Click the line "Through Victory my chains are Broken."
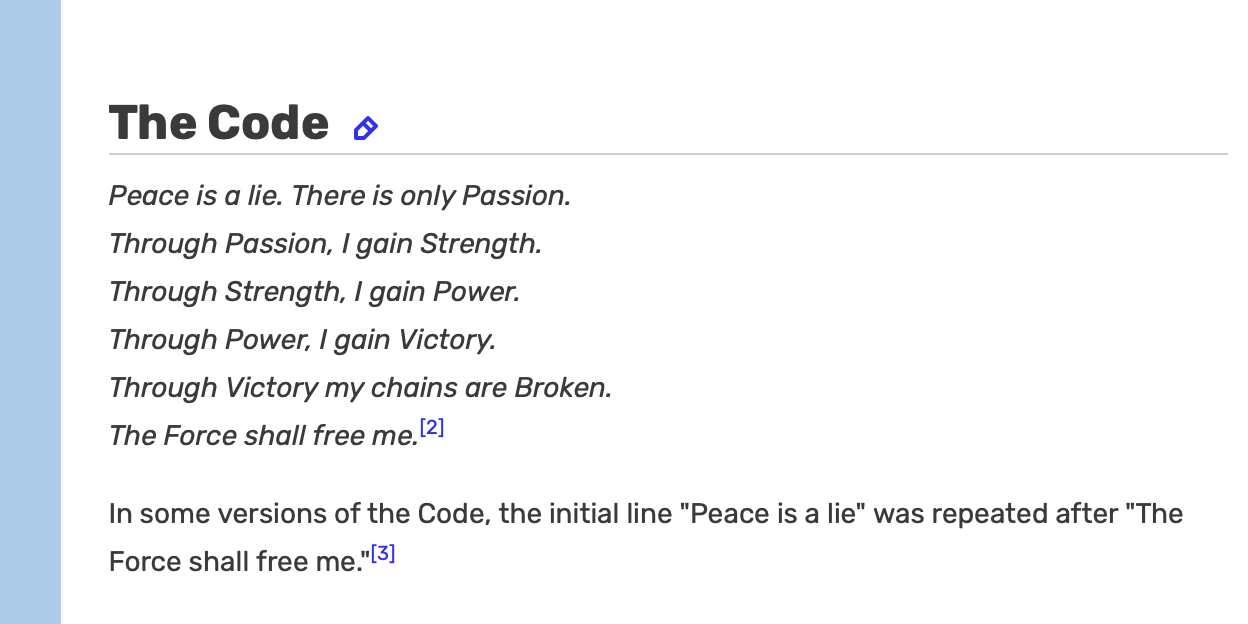 coord(360,388)
